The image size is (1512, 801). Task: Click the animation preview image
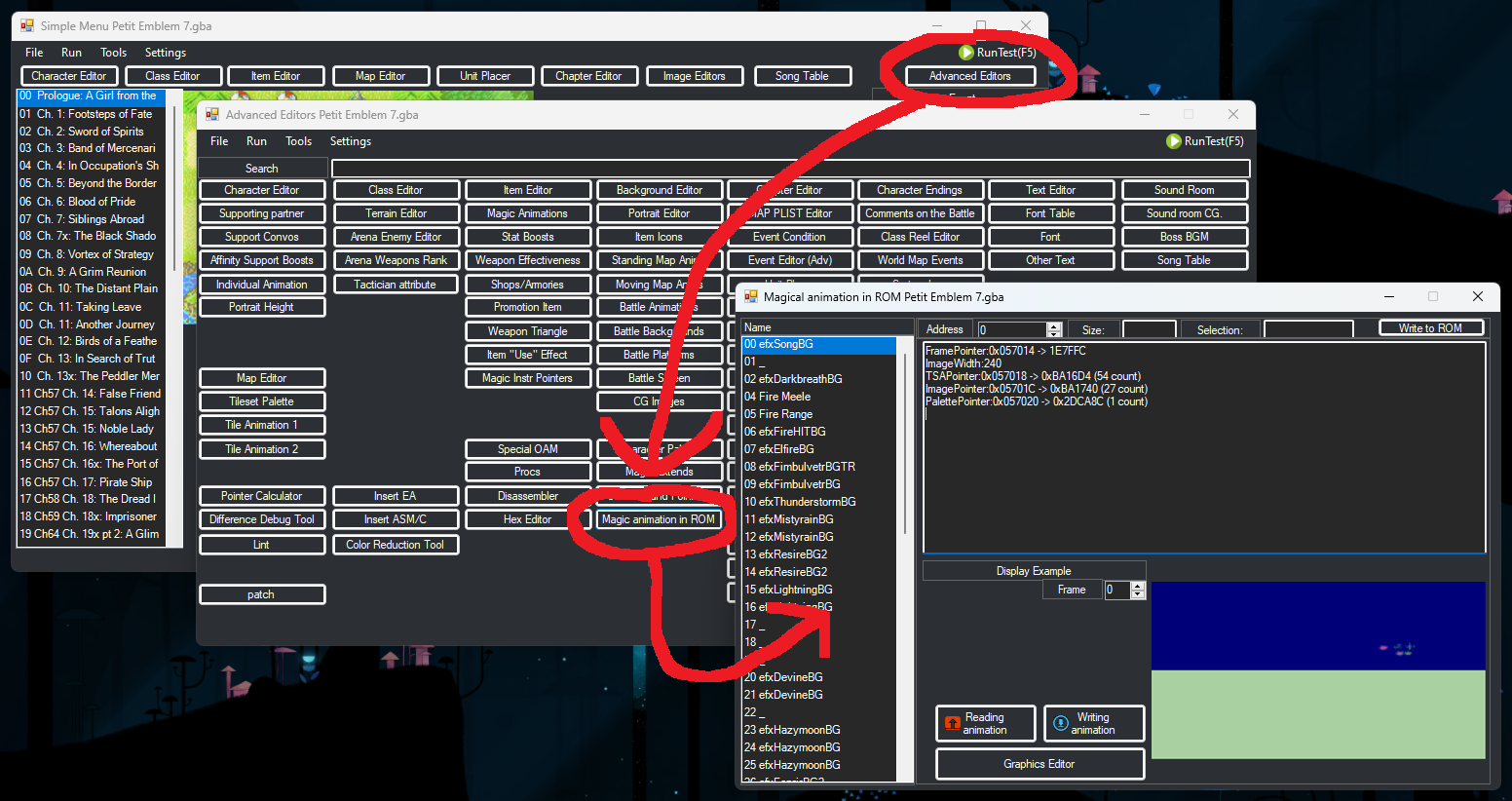pos(1317,669)
